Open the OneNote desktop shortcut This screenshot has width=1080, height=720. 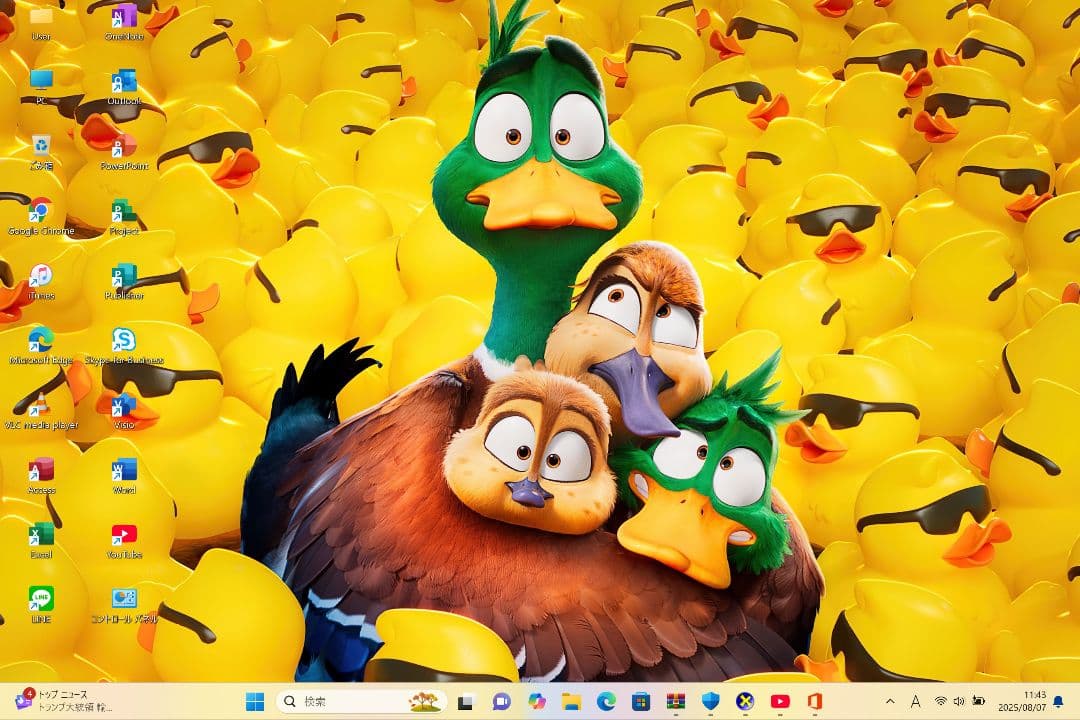click(x=124, y=18)
